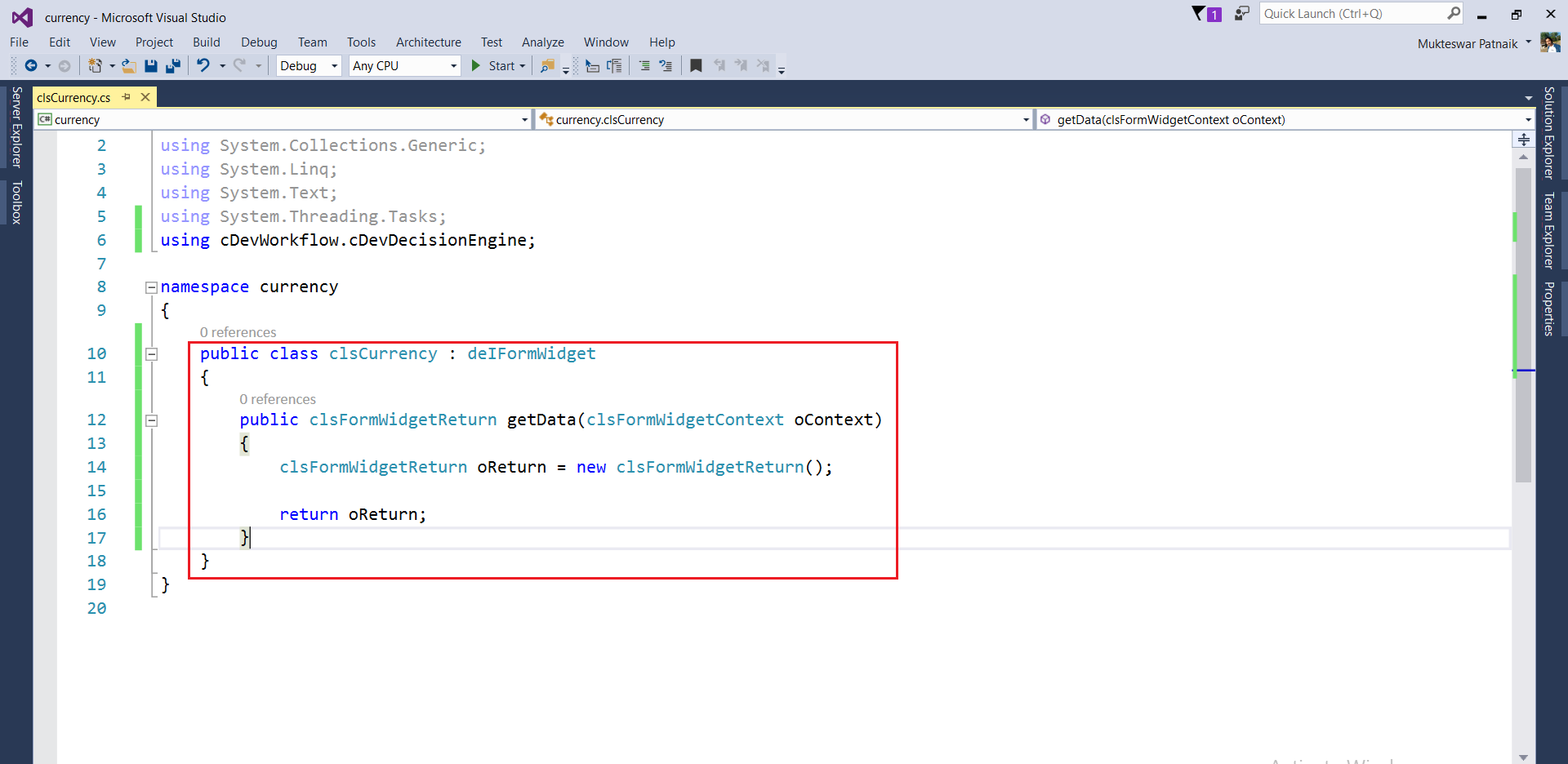
Task: Click the editor split window handle
Action: [1524, 140]
